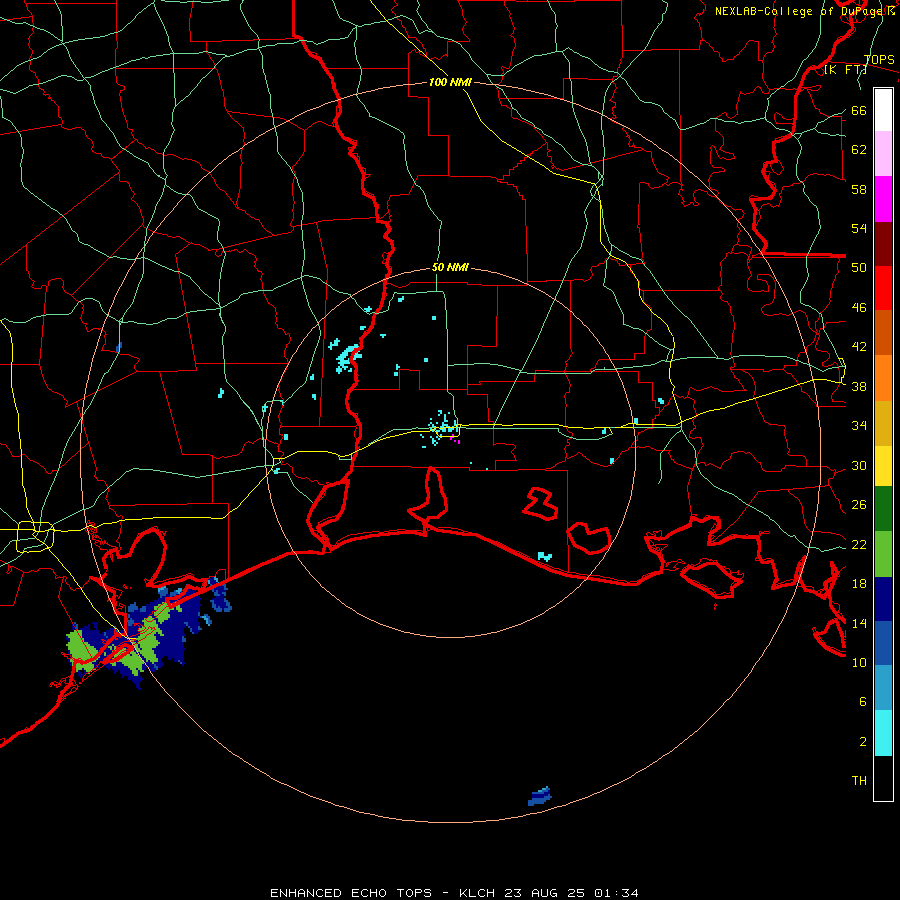The width and height of the screenshot is (900, 900).
Task: Click the '23 AUG 25' date text
Action: coord(545,893)
